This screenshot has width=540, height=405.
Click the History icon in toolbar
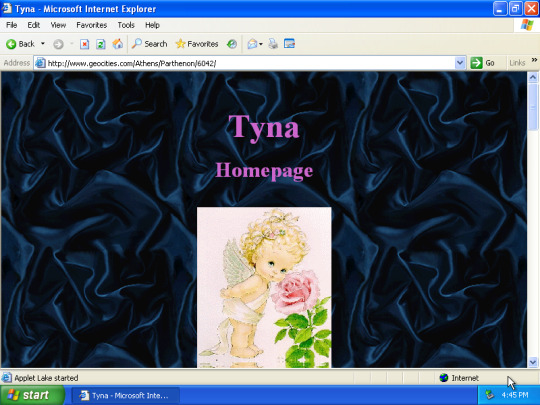[x=232, y=44]
